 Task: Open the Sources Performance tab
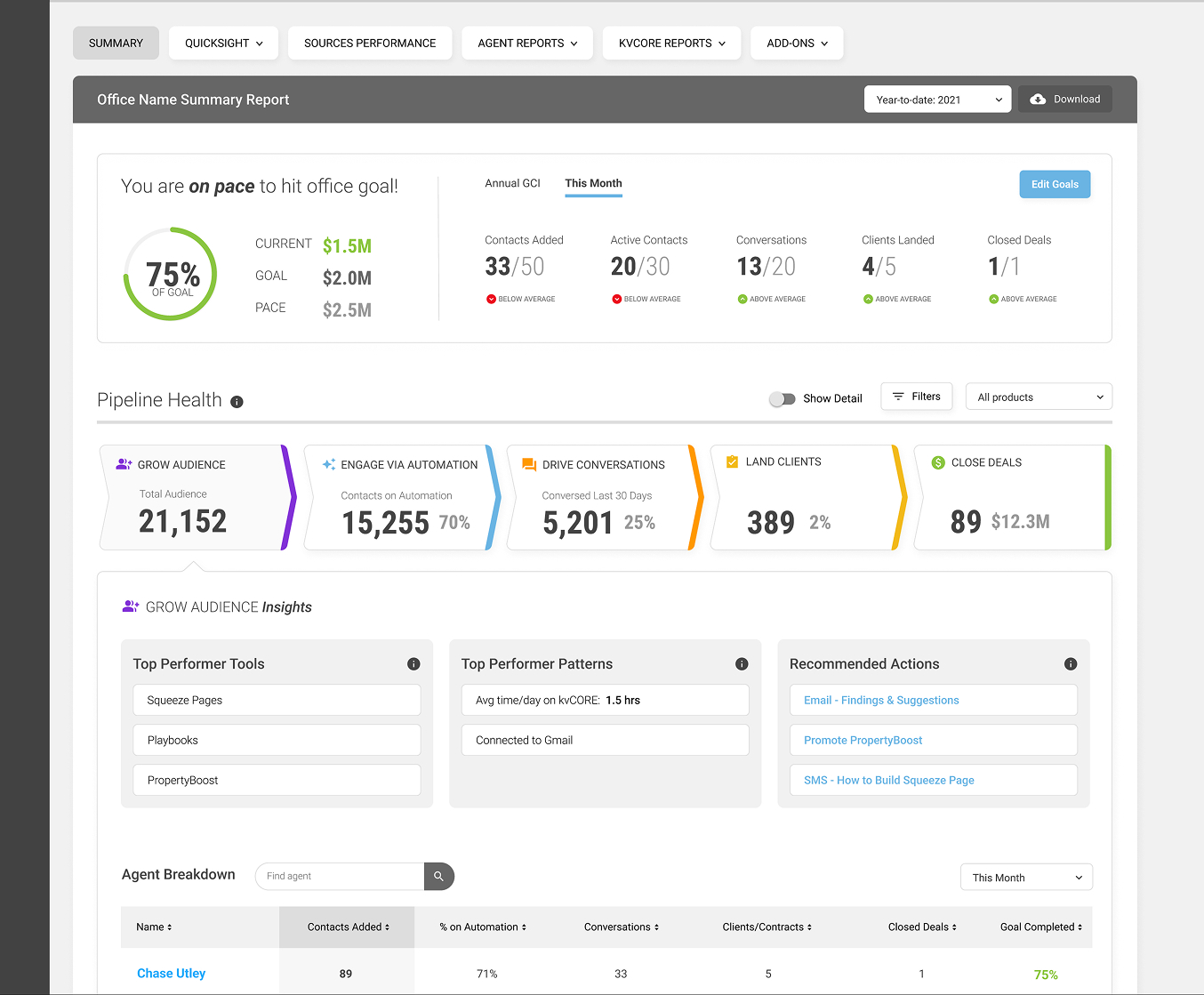(x=370, y=43)
